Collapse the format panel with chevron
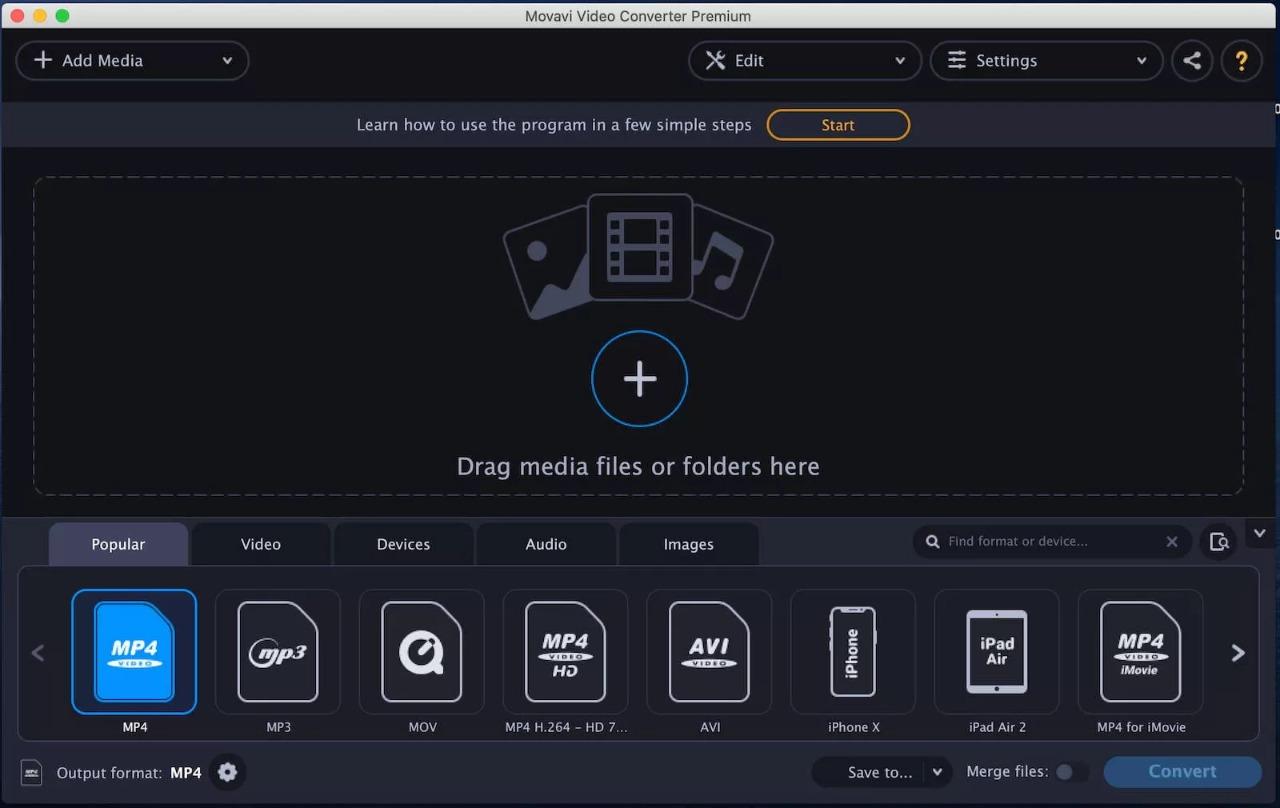The height and width of the screenshot is (808, 1280). 1261,533
